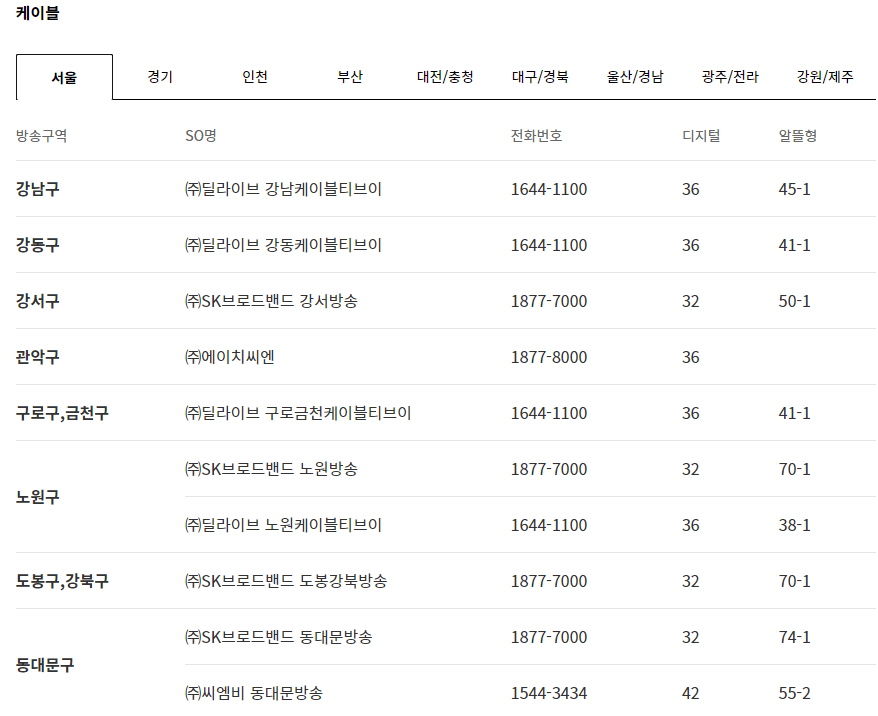
Task: Click 알뜰형 channel 38-1 for 노원케이블티브이
Action: coord(794,525)
